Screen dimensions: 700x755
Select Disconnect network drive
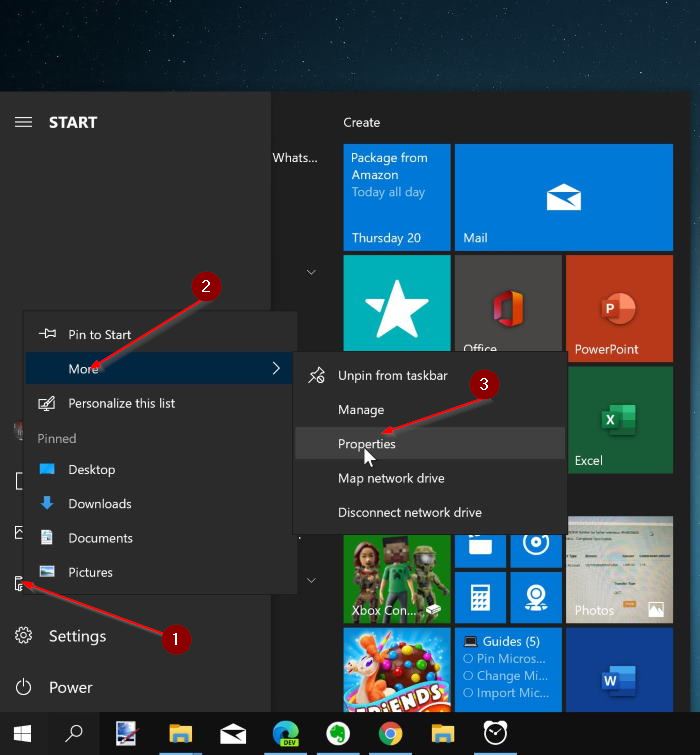[x=430, y=512]
